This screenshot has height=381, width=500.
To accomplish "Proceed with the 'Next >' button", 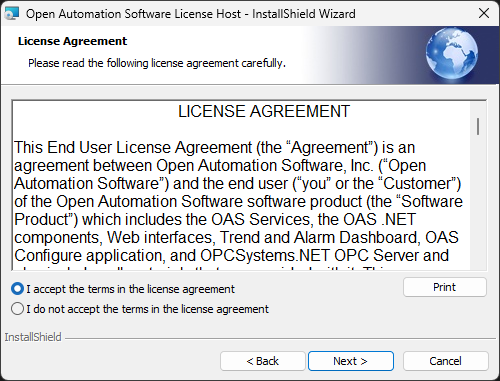I will [351, 361].
